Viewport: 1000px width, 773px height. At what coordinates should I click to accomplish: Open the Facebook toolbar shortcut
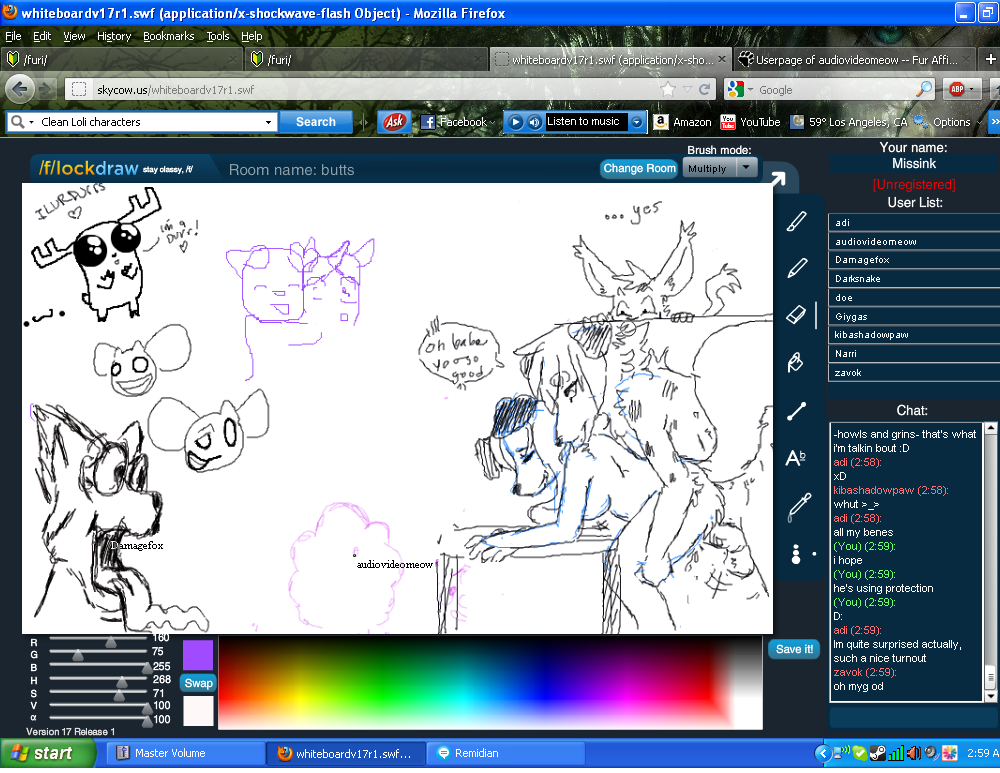point(454,122)
